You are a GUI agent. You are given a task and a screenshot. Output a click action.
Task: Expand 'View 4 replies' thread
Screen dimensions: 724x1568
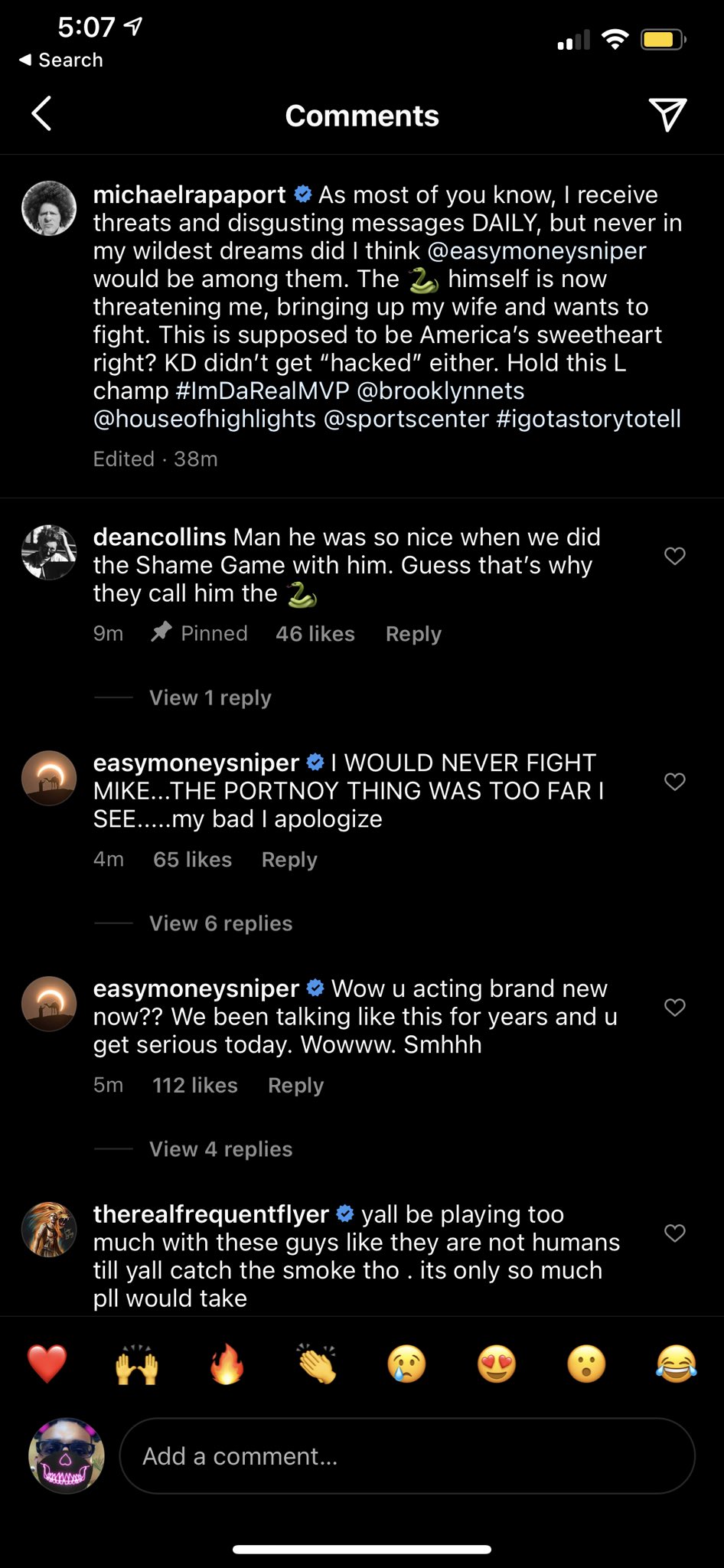(x=220, y=1149)
